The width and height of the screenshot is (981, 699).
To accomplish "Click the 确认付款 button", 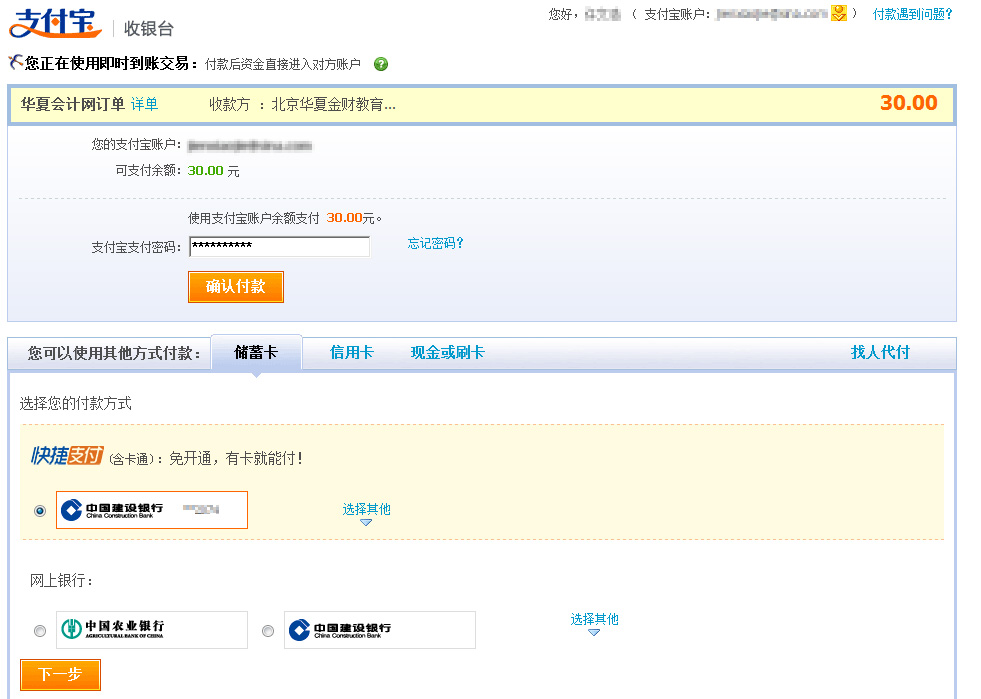I will click(x=236, y=287).
